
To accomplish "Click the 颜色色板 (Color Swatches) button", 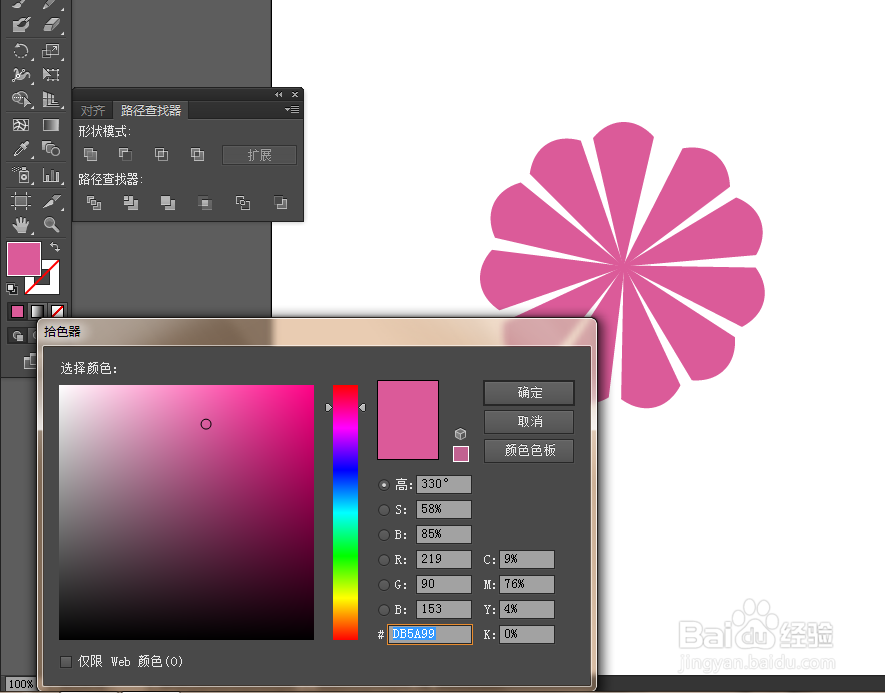I will pos(529,450).
